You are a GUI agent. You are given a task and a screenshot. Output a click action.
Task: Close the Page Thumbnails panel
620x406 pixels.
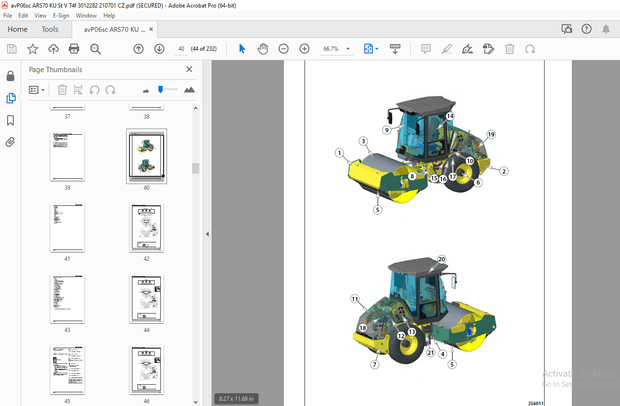[189, 69]
